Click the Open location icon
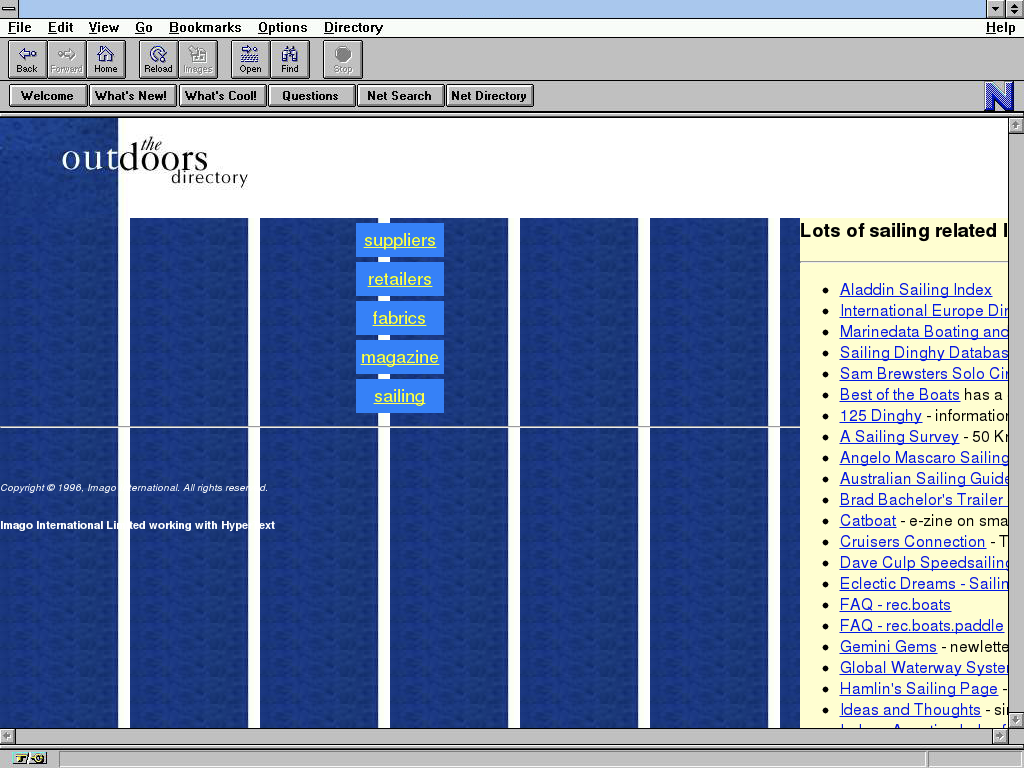The height and width of the screenshot is (768, 1024). [250, 59]
